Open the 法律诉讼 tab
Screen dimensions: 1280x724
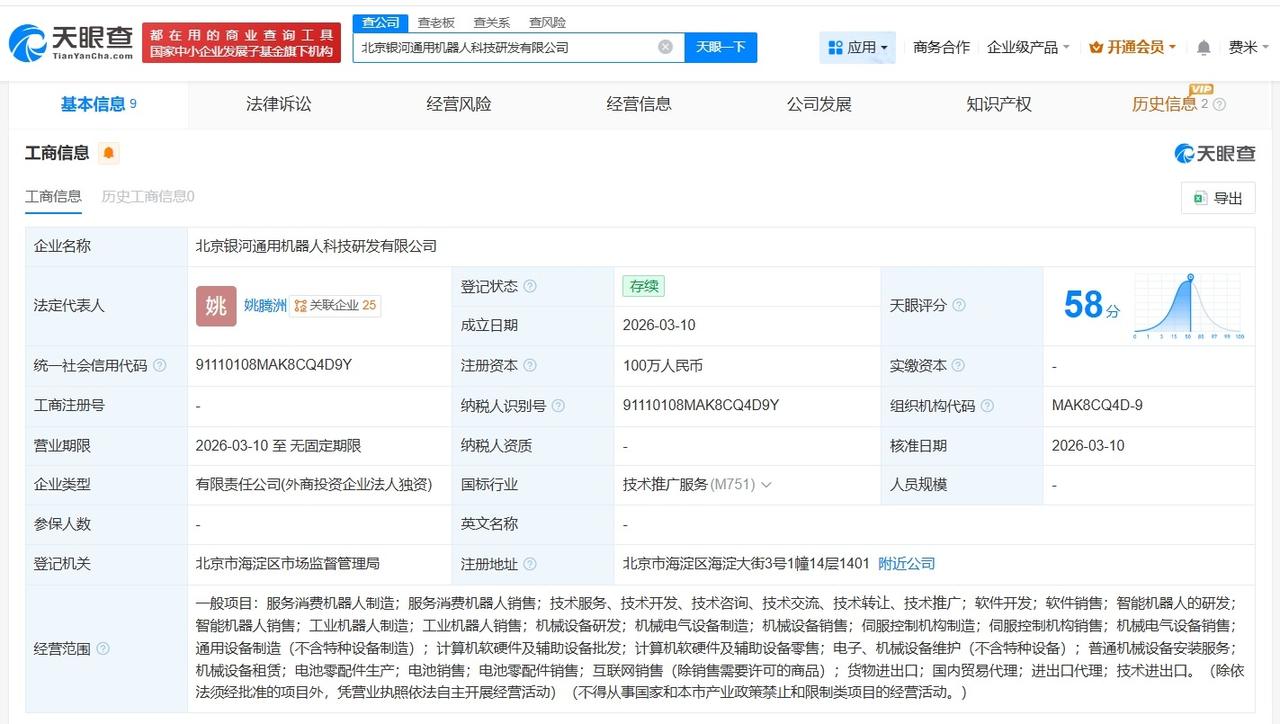[278, 103]
